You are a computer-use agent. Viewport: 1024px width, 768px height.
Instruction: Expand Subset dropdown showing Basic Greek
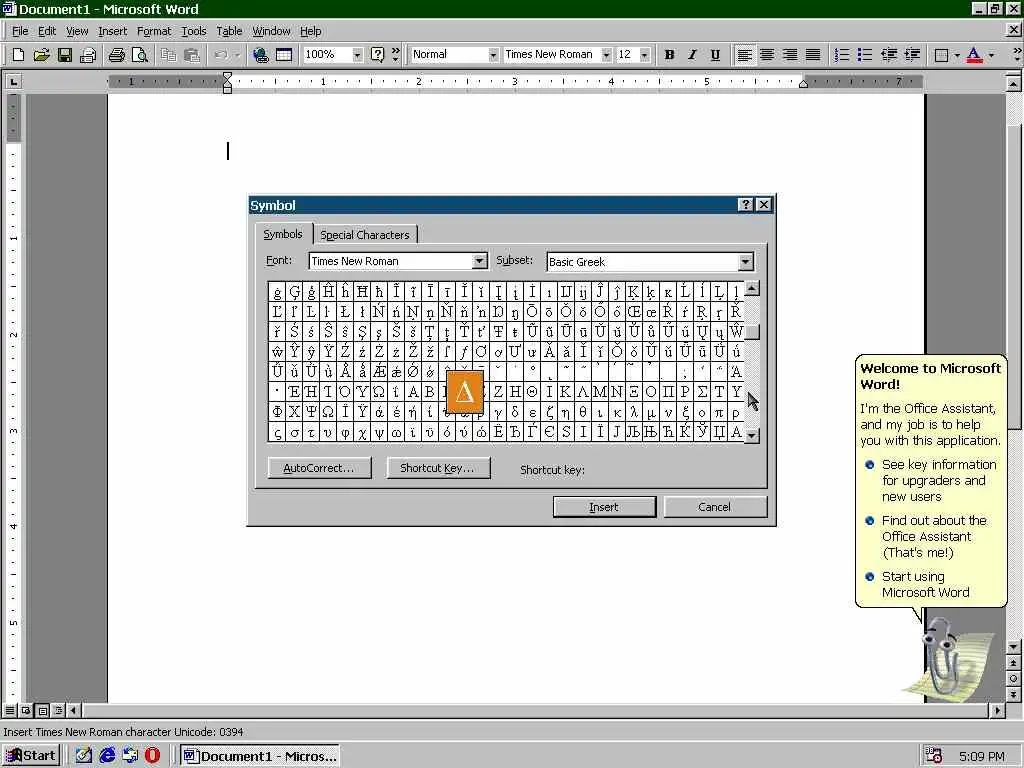point(745,262)
